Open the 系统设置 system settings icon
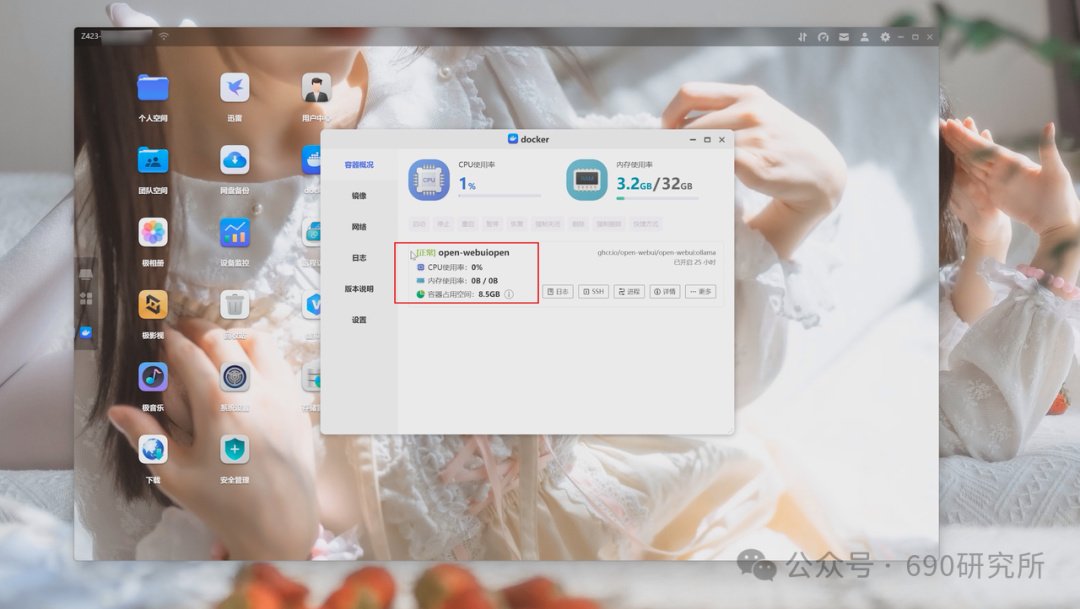The width and height of the screenshot is (1080, 609). 234,378
